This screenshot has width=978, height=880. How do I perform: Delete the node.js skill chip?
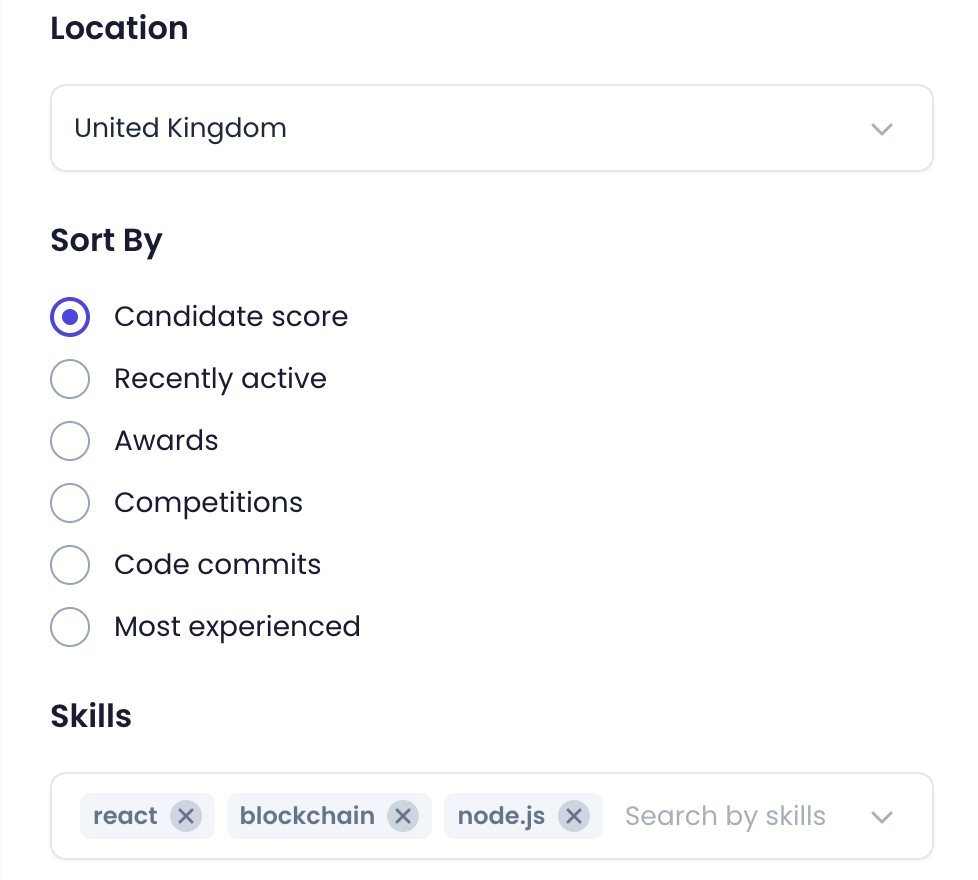click(573, 816)
